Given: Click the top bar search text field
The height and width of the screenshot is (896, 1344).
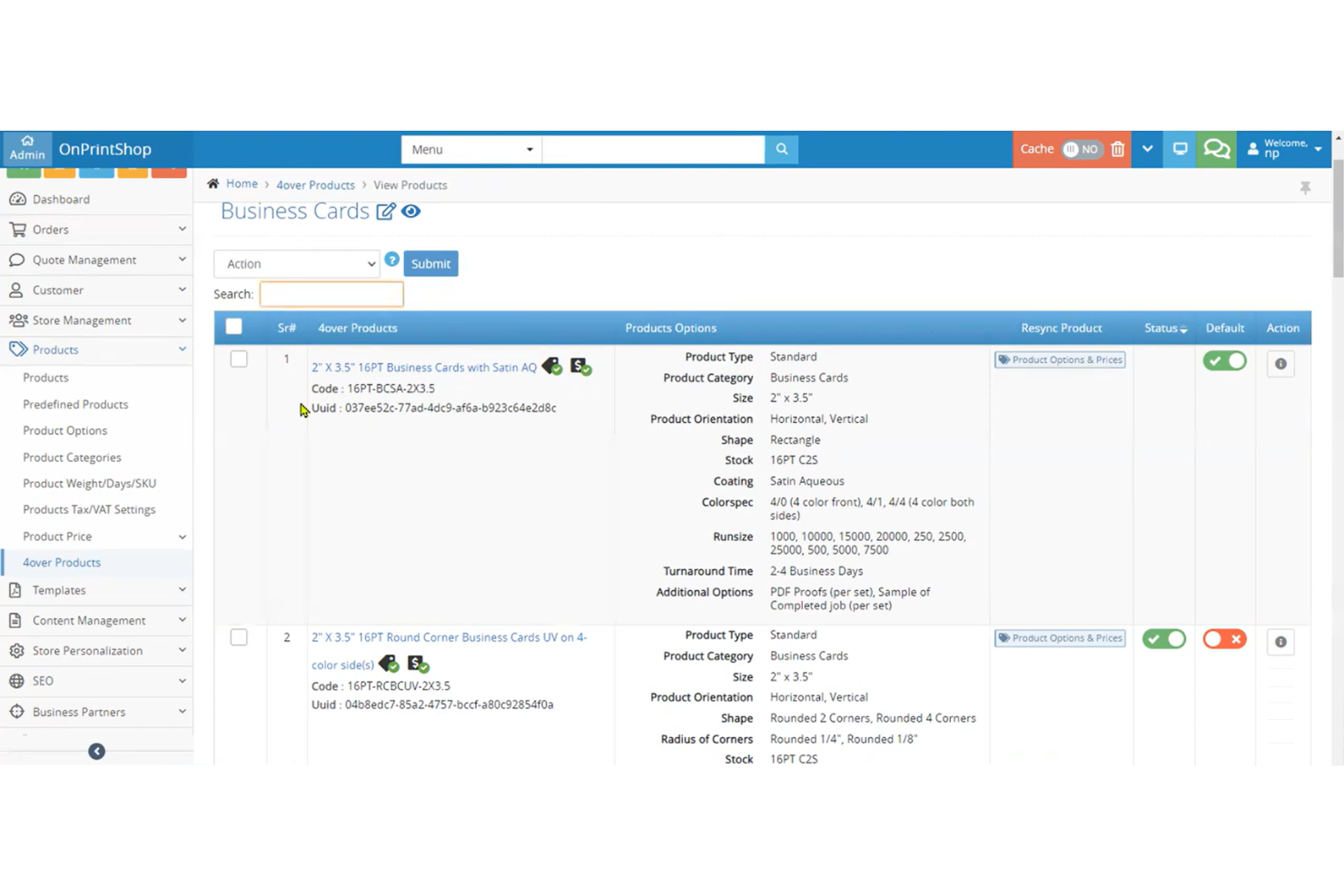Looking at the screenshot, I should 653,149.
